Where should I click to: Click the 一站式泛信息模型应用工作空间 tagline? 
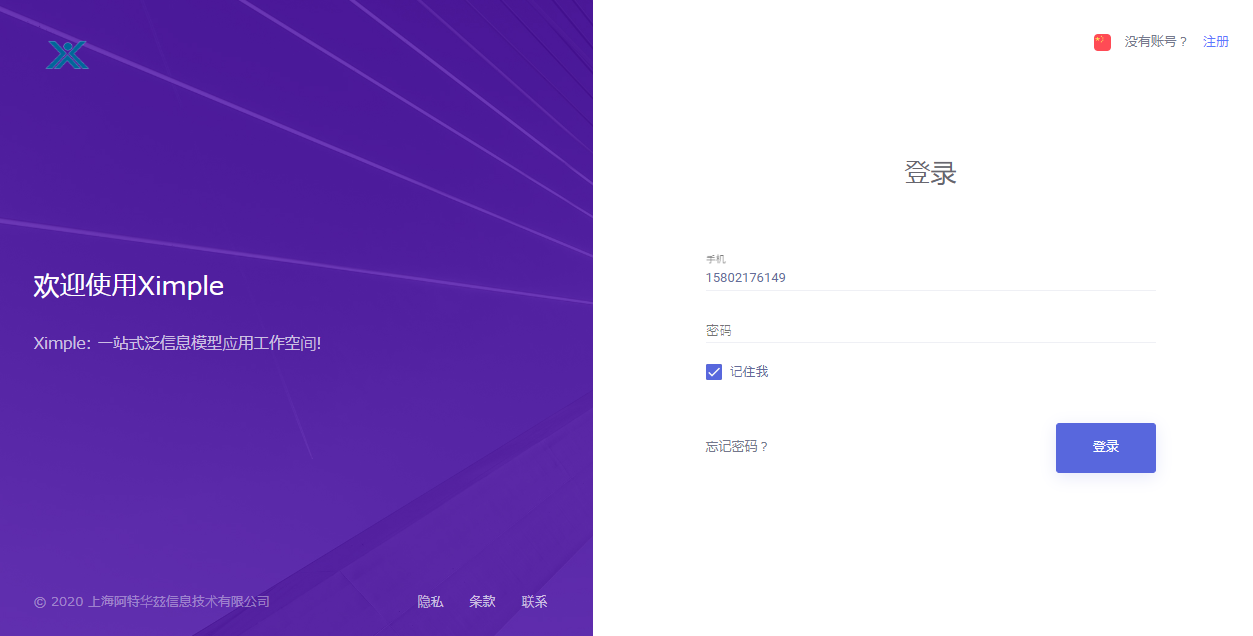coord(177,343)
